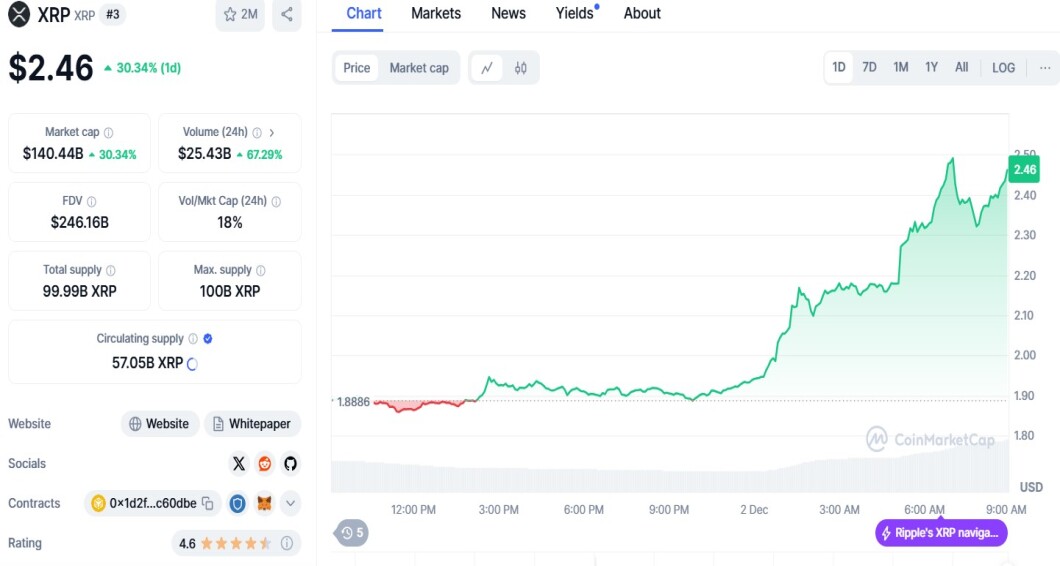This screenshot has height=566, width=1060.
Task: Enable the LOG scale option
Action: pos(1003,68)
